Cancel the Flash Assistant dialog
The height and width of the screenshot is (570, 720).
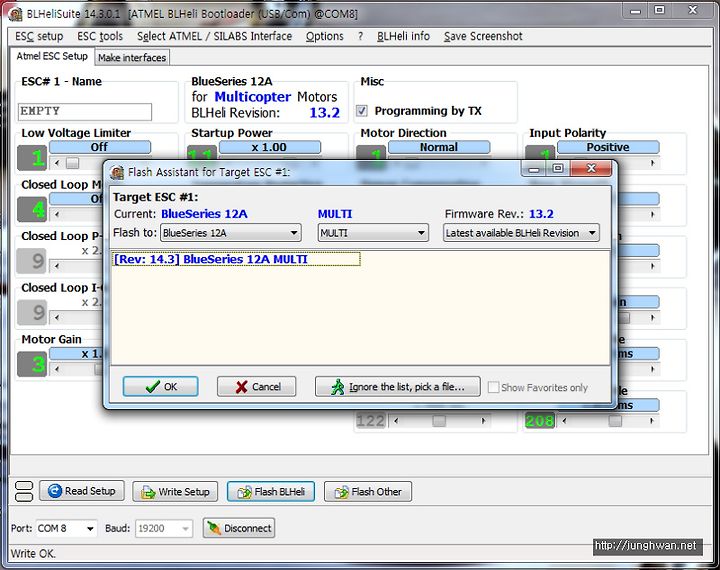(257, 387)
